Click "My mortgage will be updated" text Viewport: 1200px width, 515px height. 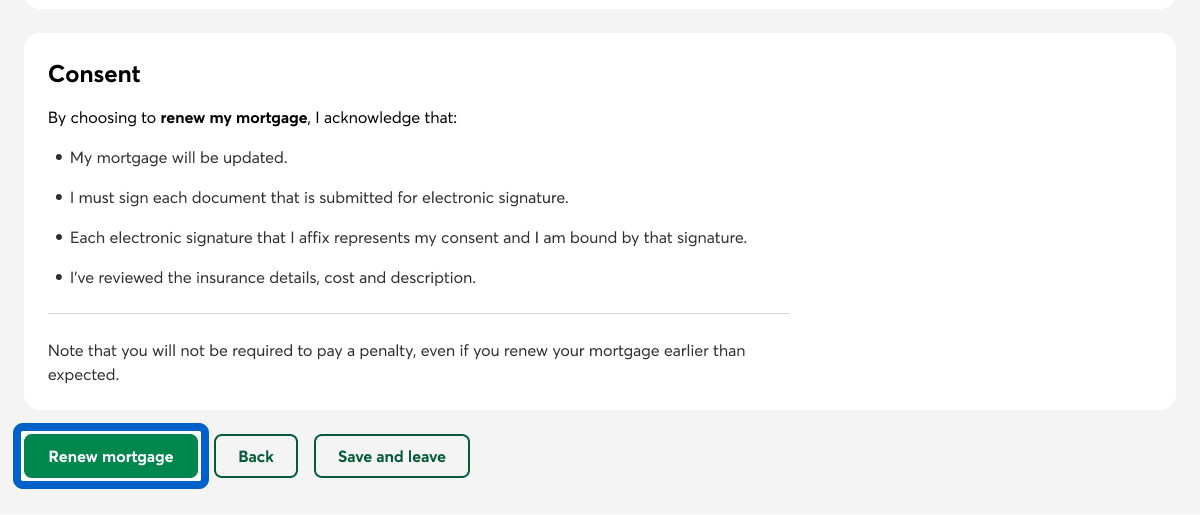pyautogui.click(x=178, y=158)
